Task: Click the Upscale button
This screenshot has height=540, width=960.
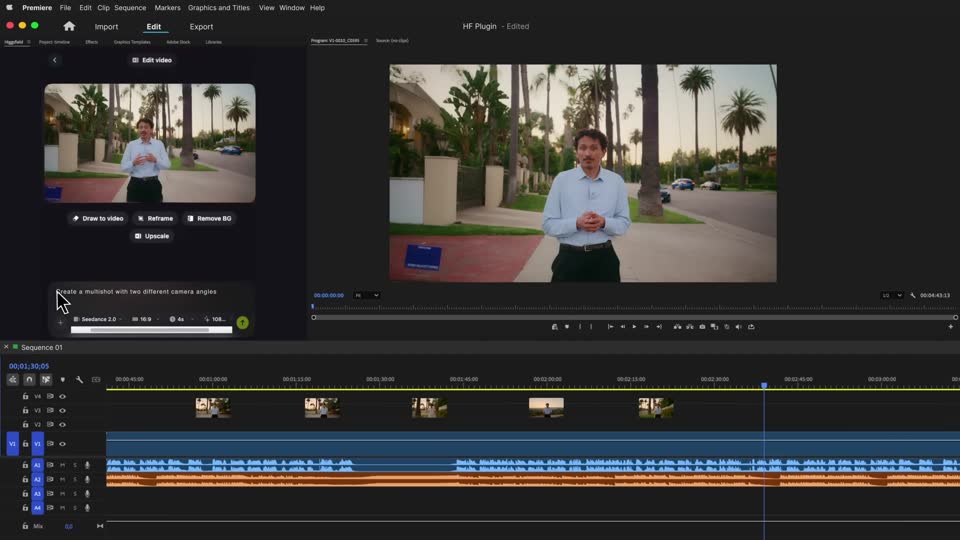Action: coord(152,236)
